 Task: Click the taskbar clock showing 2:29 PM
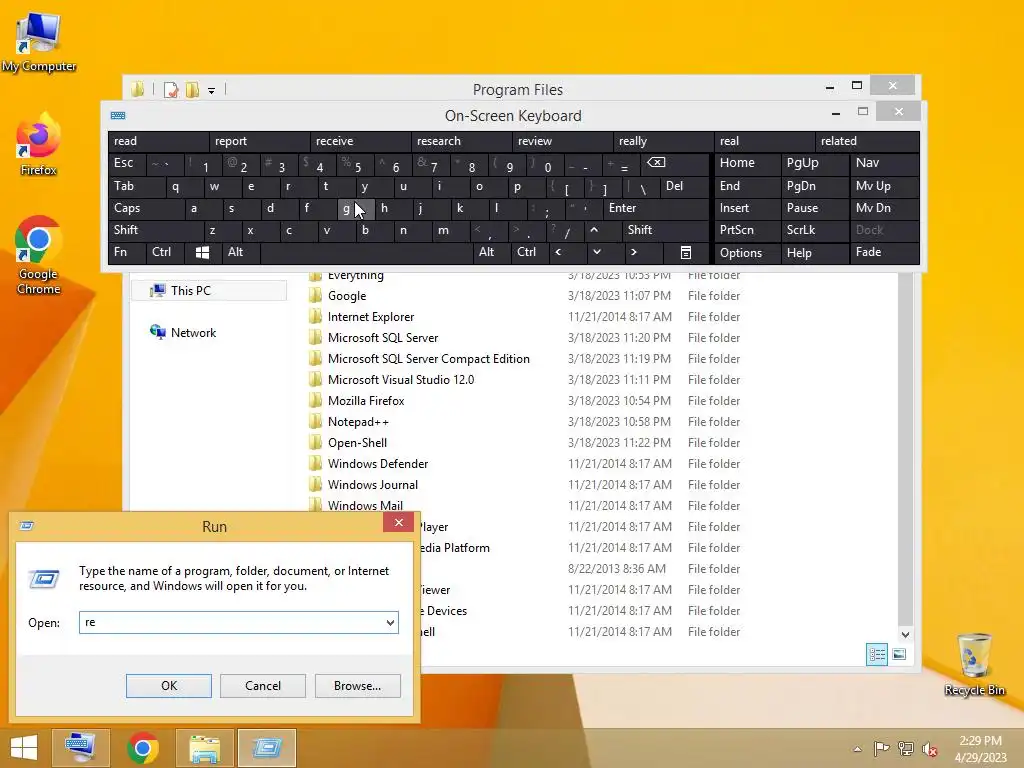pyautogui.click(x=980, y=749)
